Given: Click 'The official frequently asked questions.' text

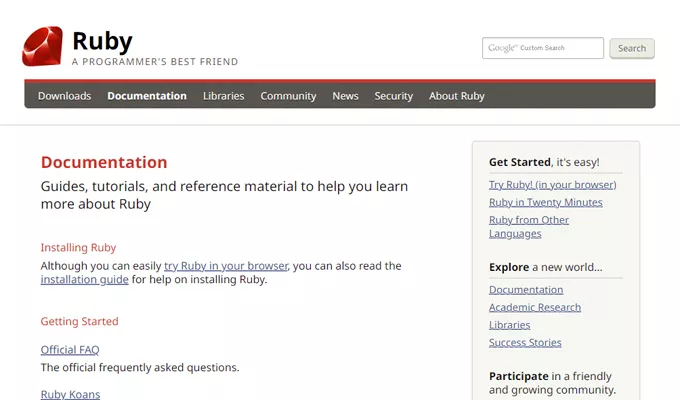Looking at the screenshot, I should (x=140, y=367).
